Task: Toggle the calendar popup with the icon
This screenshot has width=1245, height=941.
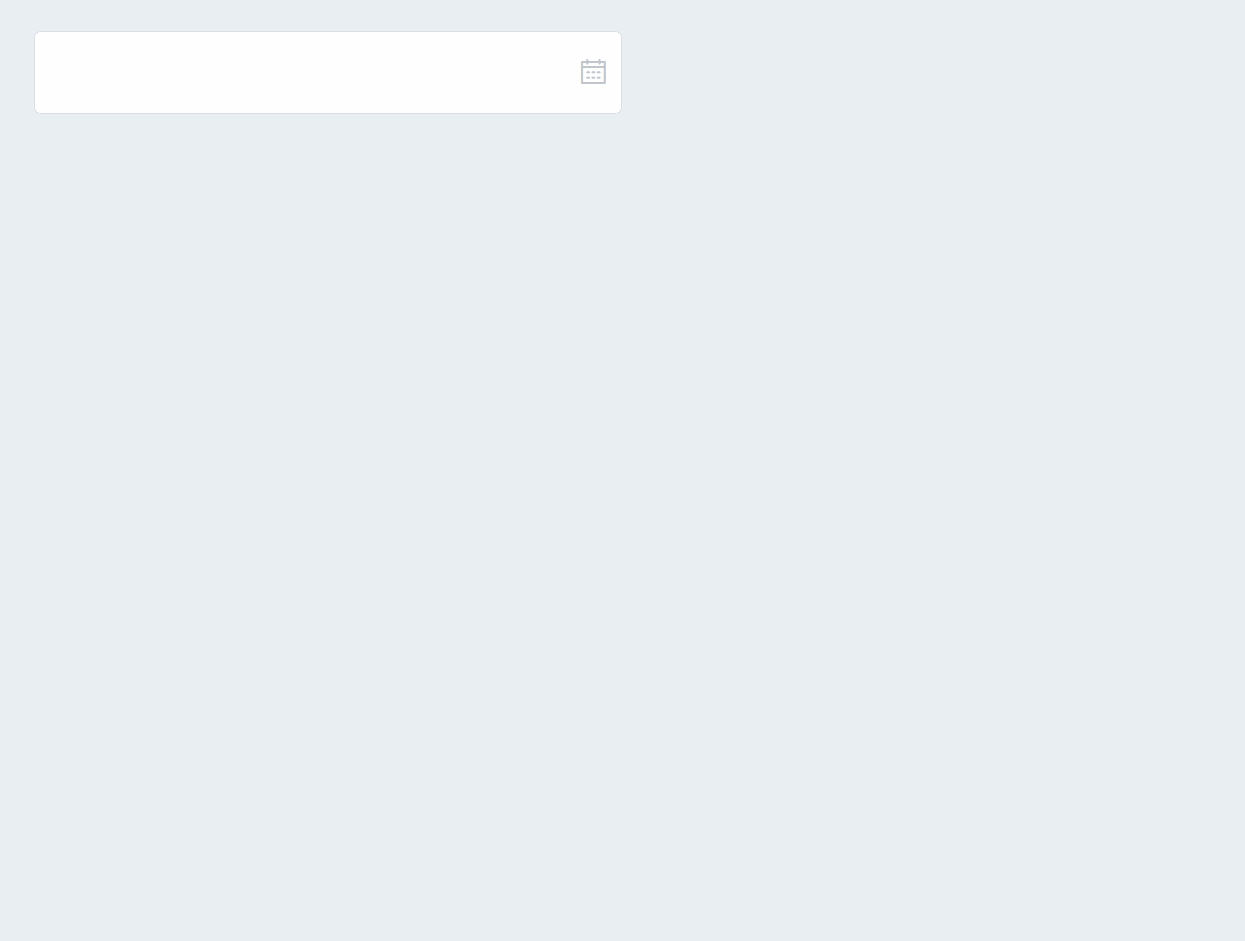Action: coord(593,72)
